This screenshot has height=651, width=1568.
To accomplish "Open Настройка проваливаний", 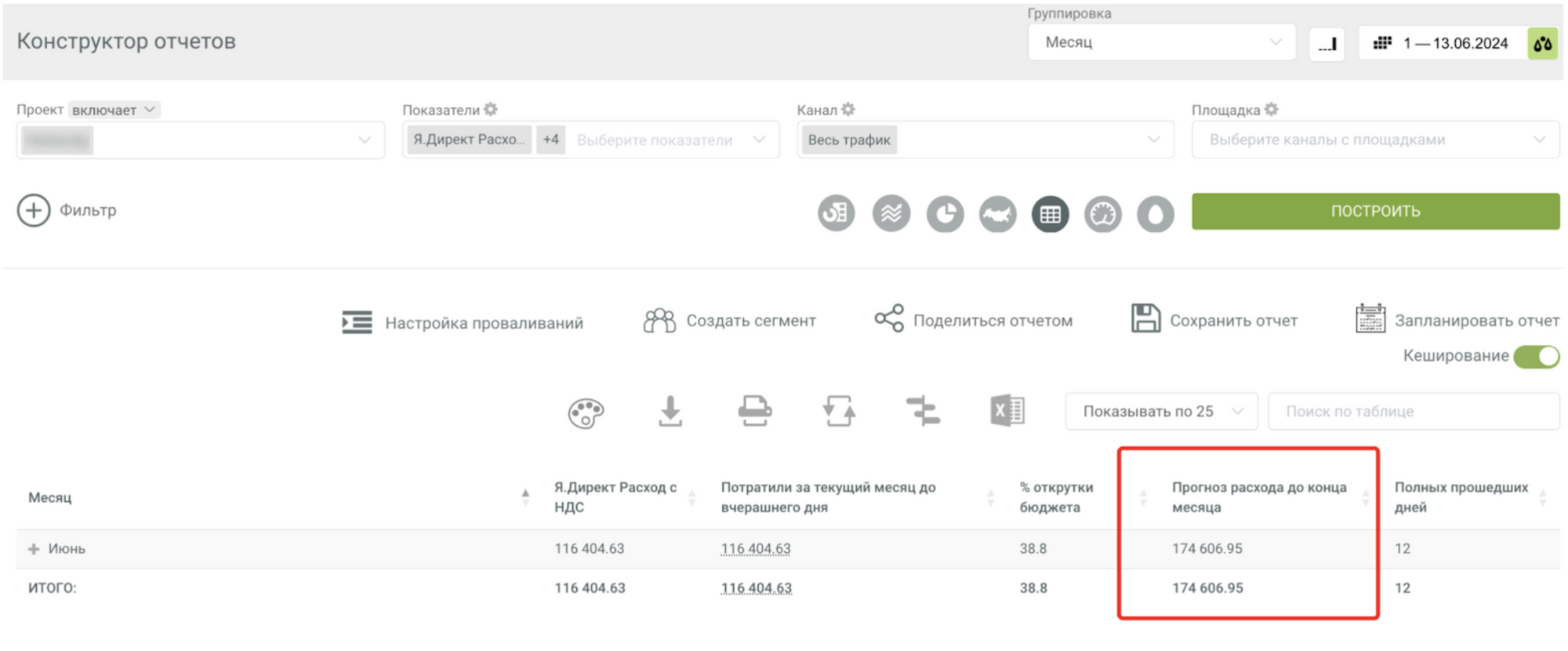I will coord(463,322).
